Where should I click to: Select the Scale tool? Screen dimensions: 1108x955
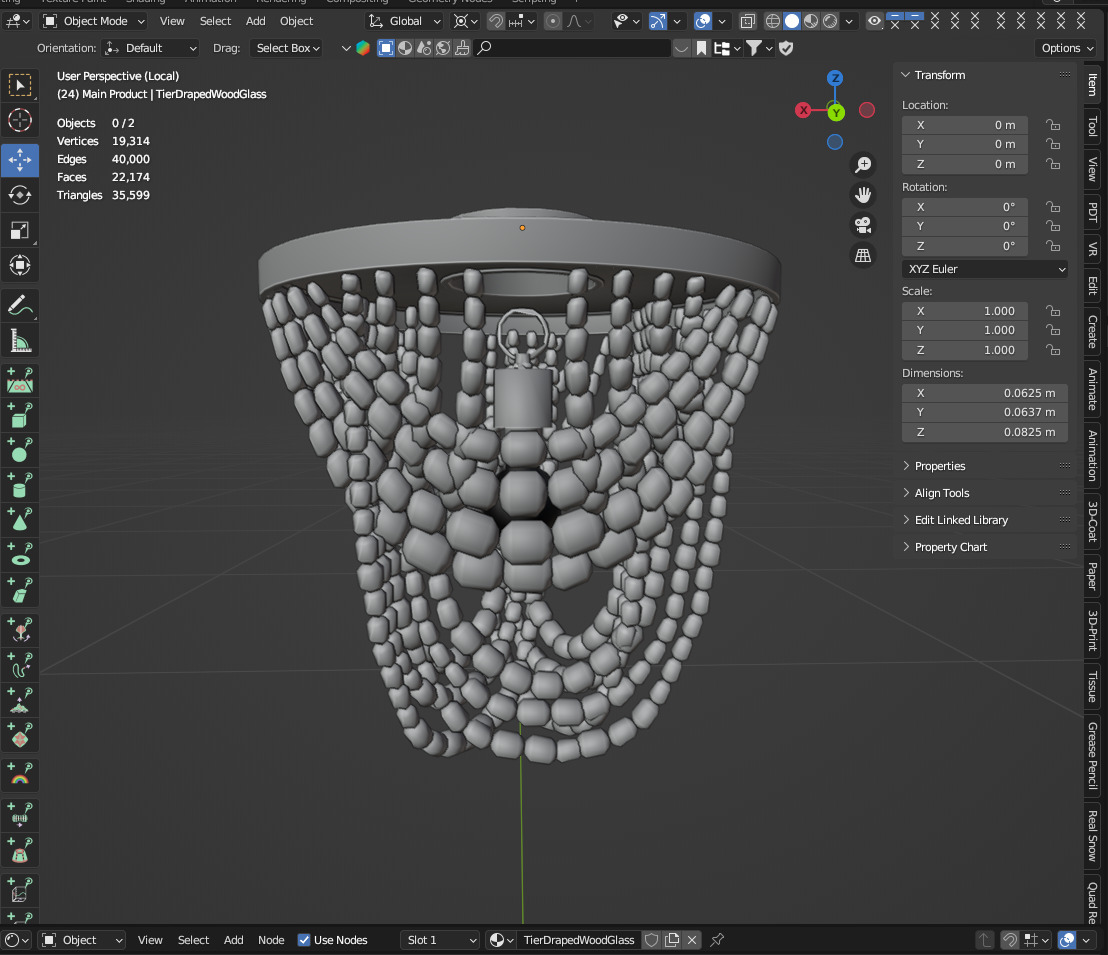[20, 230]
